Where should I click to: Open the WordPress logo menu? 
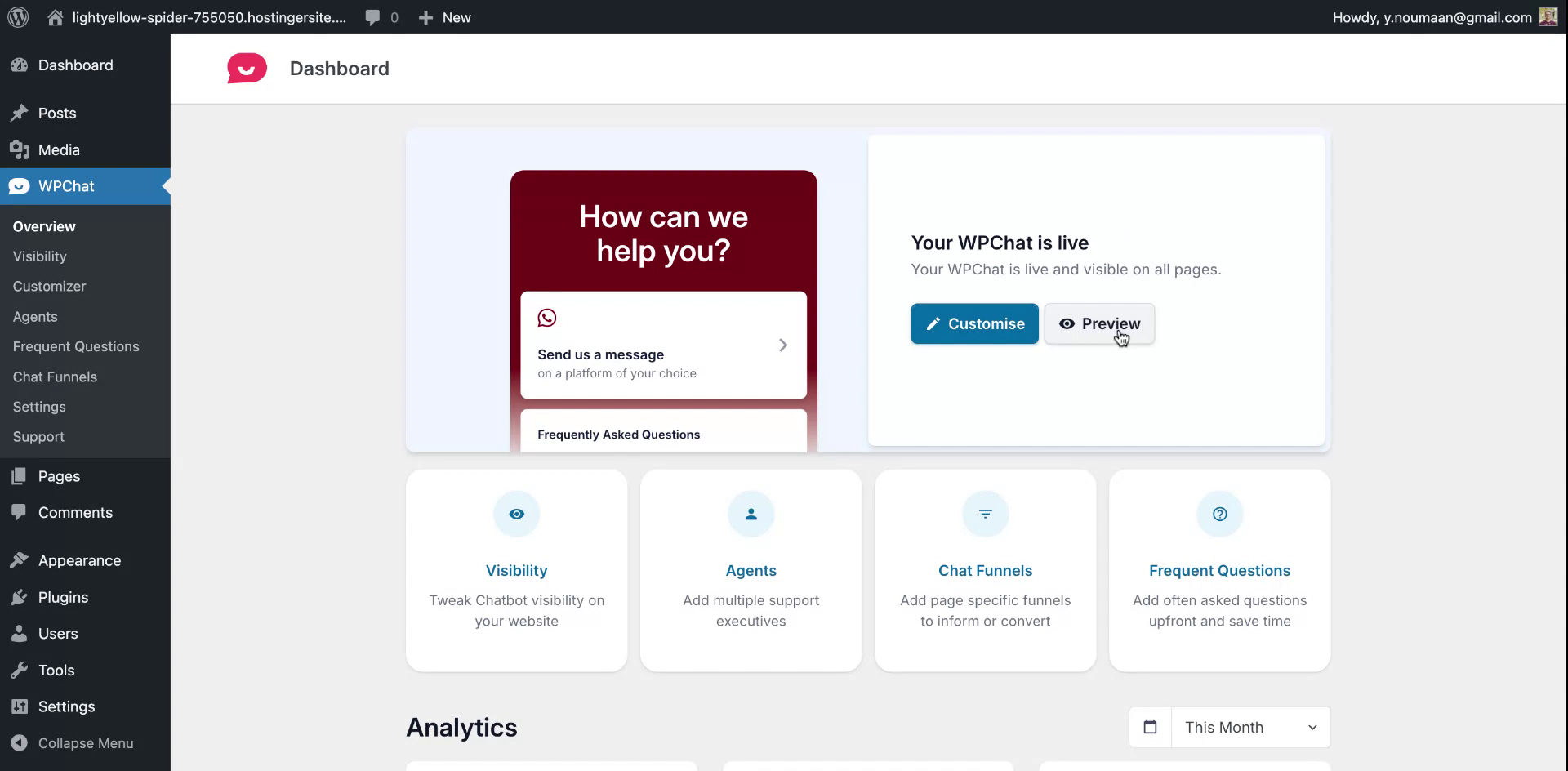coord(17,16)
